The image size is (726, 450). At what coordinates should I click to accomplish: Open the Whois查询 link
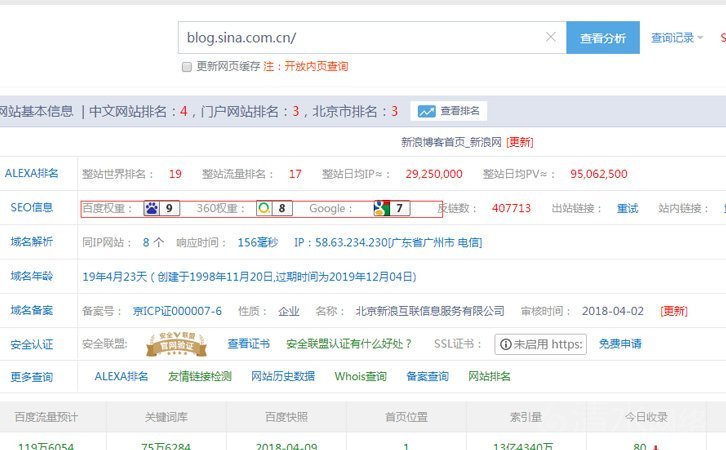pos(361,376)
